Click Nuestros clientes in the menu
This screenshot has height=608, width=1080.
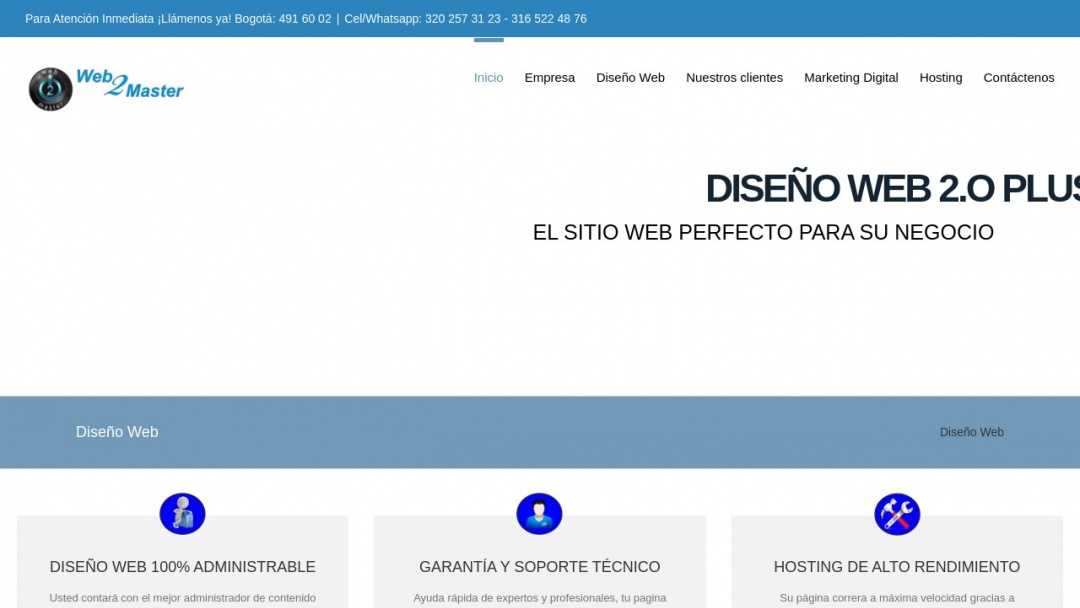[734, 77]
